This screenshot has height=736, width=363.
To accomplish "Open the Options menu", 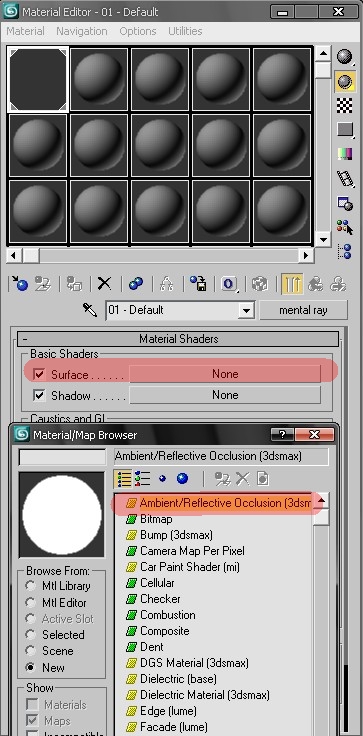I will tap(139, 31).
